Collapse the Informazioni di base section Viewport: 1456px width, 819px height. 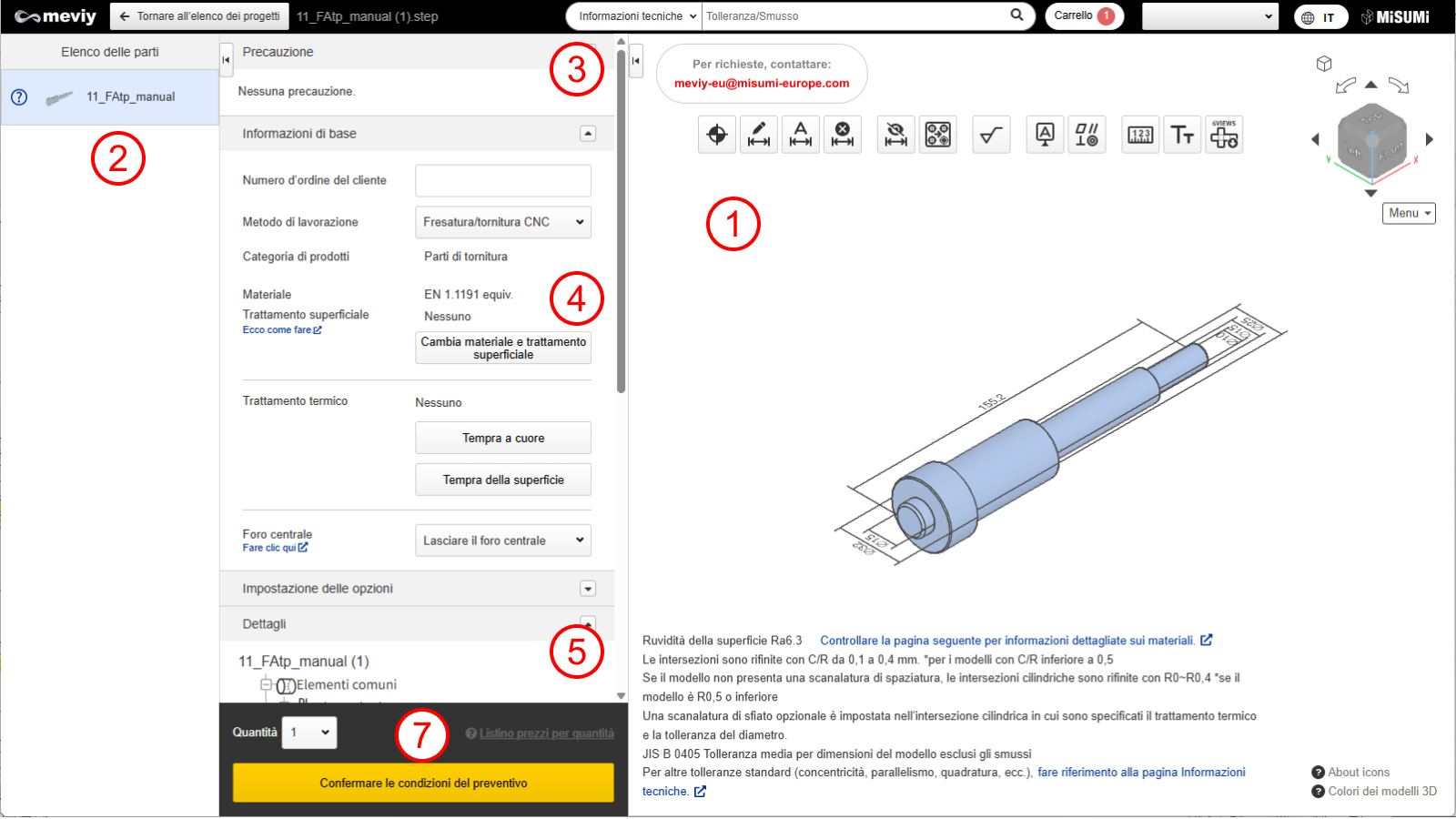tap(588, 134)
